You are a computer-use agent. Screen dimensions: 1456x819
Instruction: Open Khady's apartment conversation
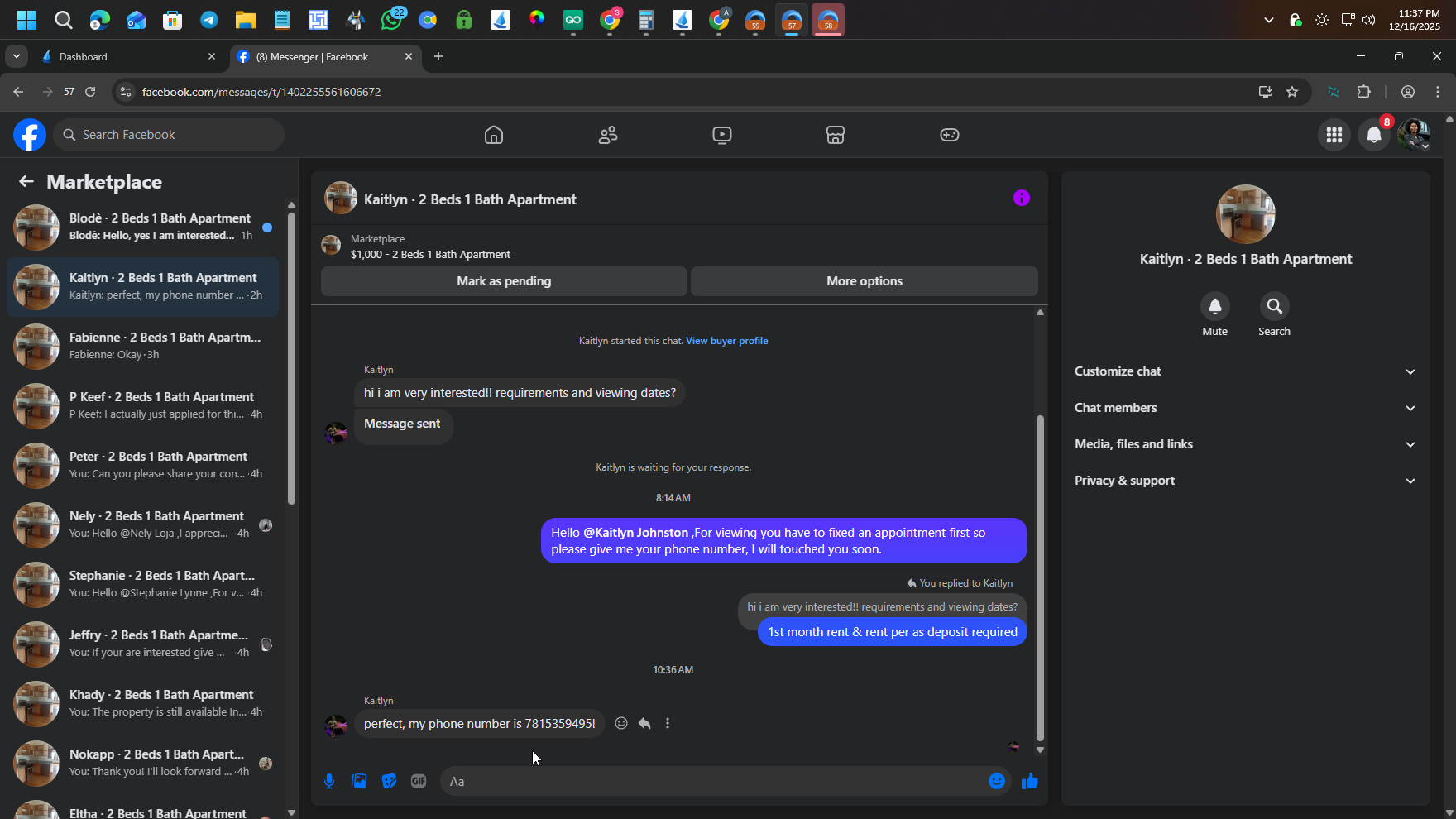tap(142, 703)
